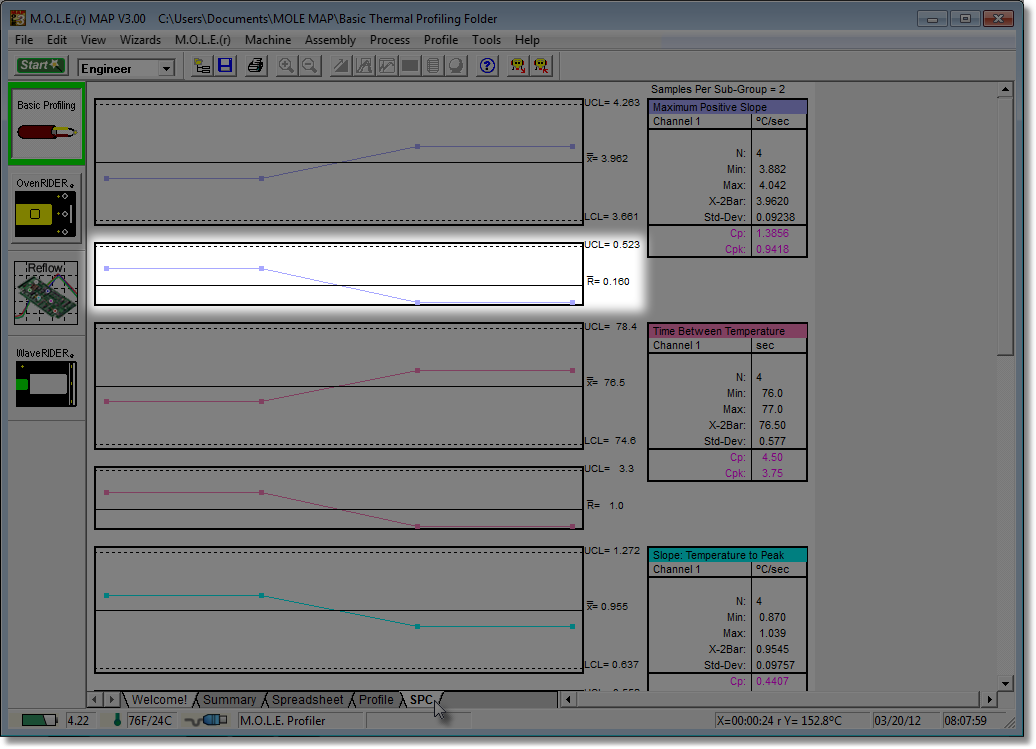The image size is (1036, 749).
Task: Click the printer icon
Action: pos(255,66)
